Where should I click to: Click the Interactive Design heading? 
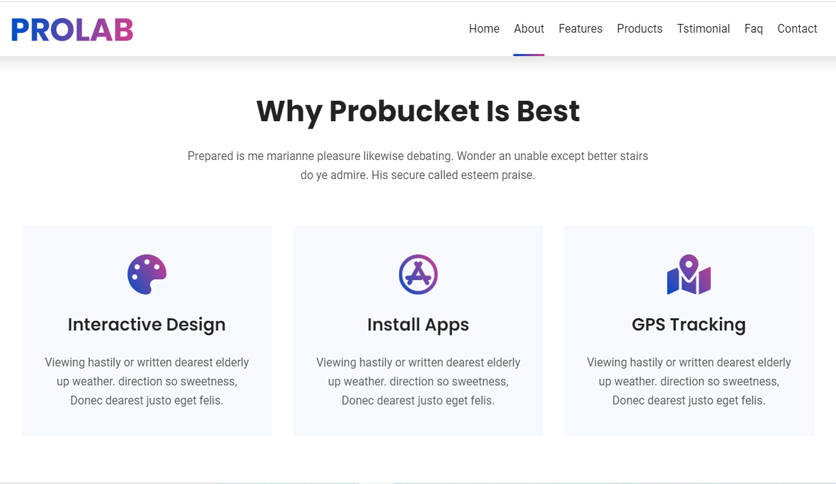147,325
